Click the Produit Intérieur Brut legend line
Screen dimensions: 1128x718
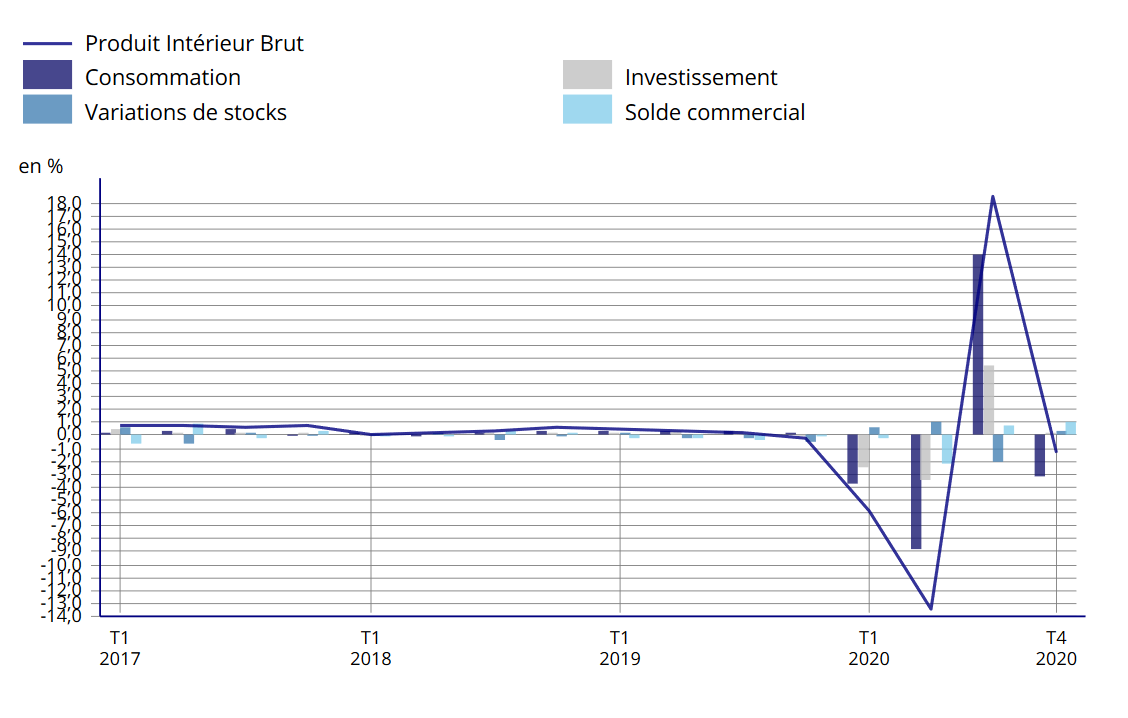click(x=47, y=44)
